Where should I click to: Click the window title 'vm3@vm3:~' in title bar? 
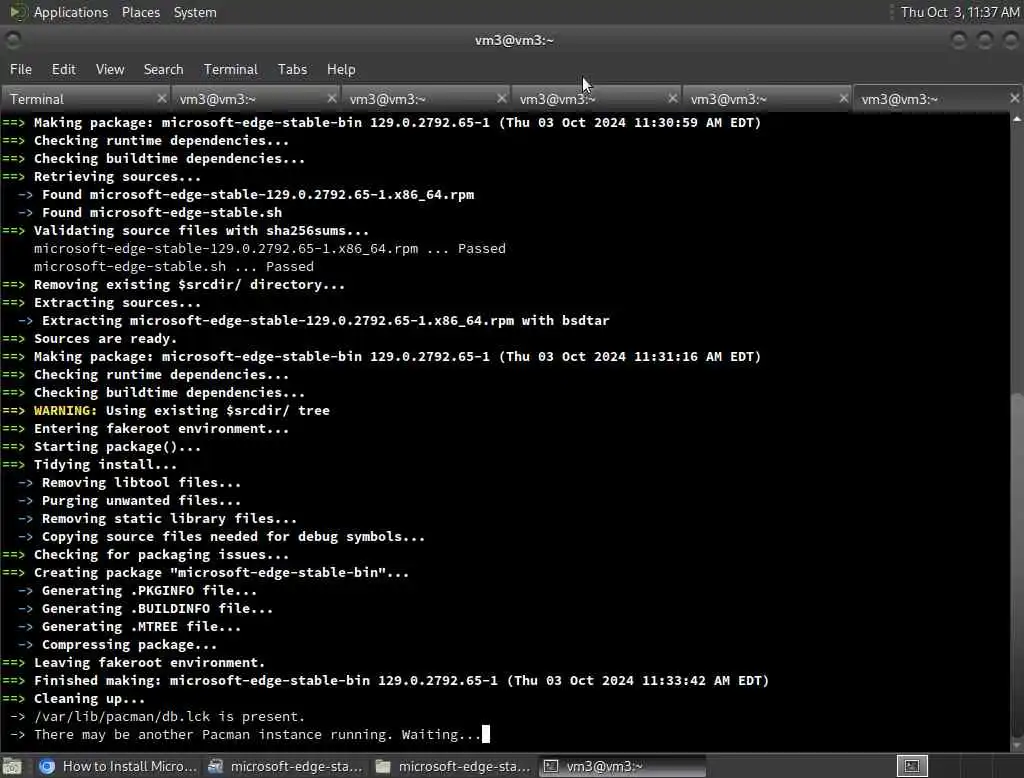pyautogui.click(x=514, y=41)
